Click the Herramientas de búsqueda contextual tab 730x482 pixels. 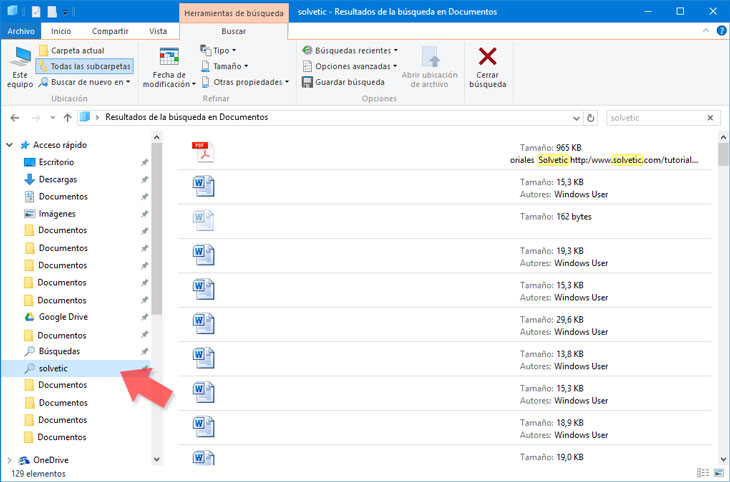point(234,13)
